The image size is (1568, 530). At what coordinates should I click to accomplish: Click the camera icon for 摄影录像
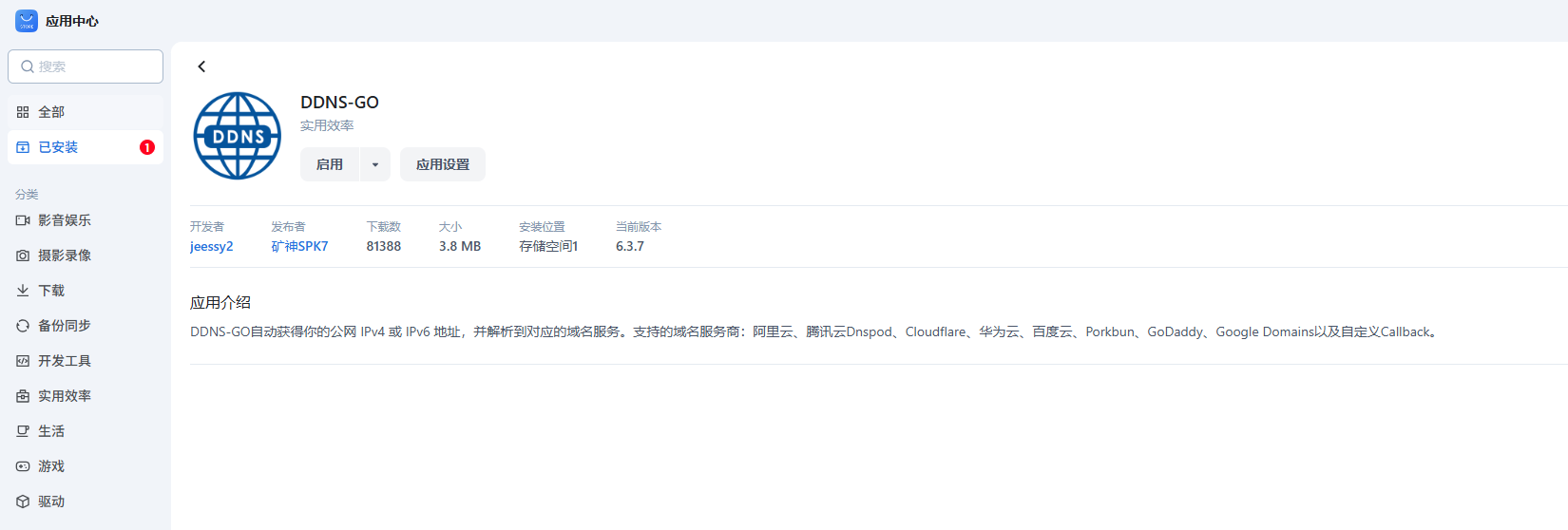point(23,256)
